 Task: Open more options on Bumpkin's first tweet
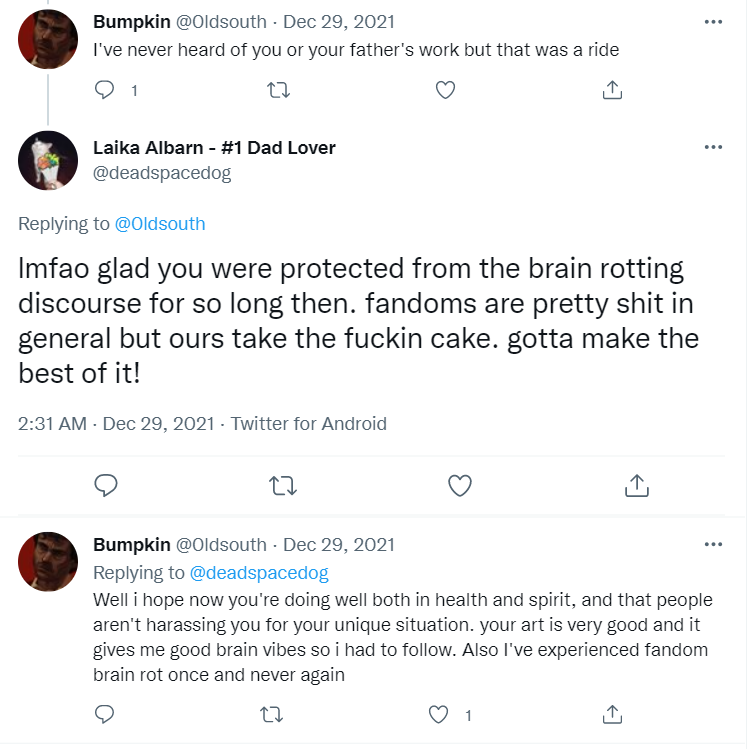coord(713,21)
